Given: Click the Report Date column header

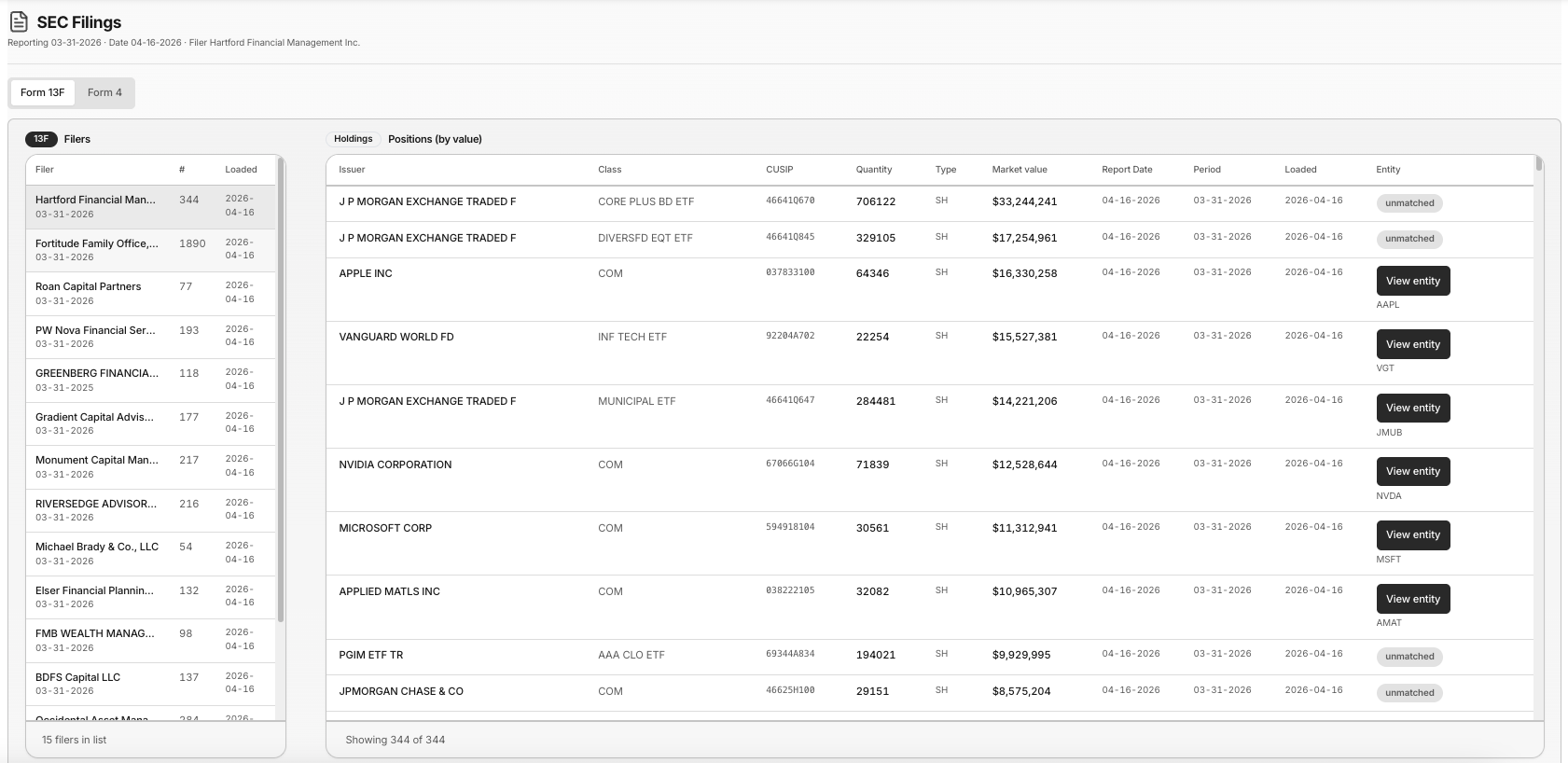Looking at the screenshot, I should [x=1127, y=170].
